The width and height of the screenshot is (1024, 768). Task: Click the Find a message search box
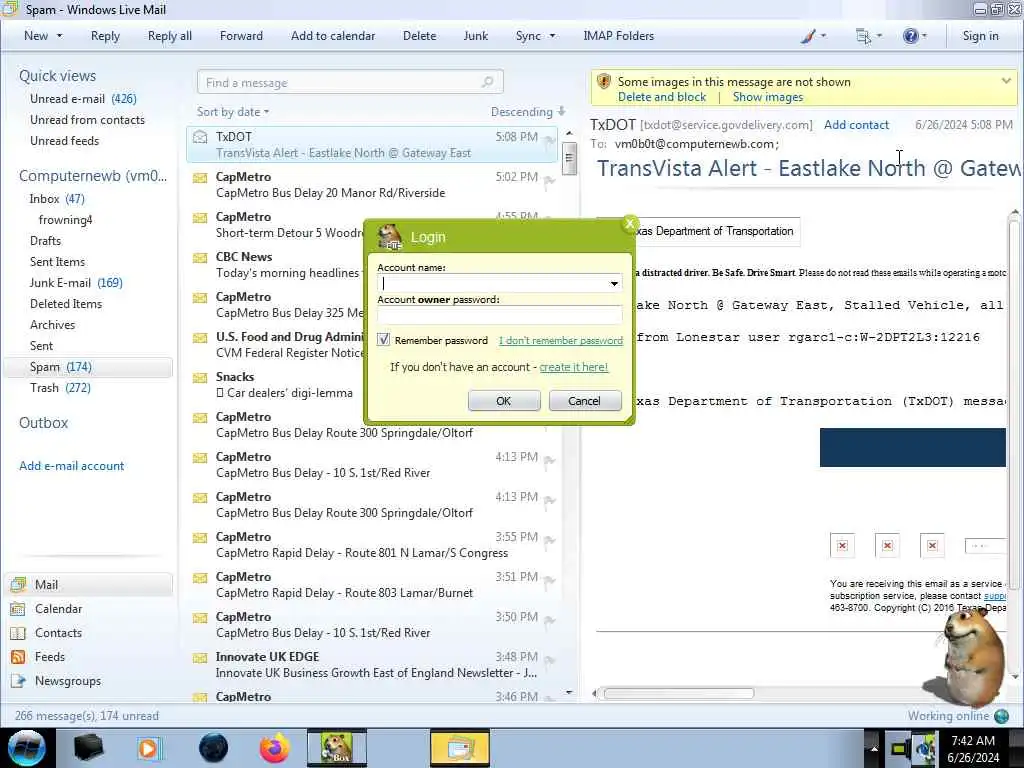(x=350, y=82)
